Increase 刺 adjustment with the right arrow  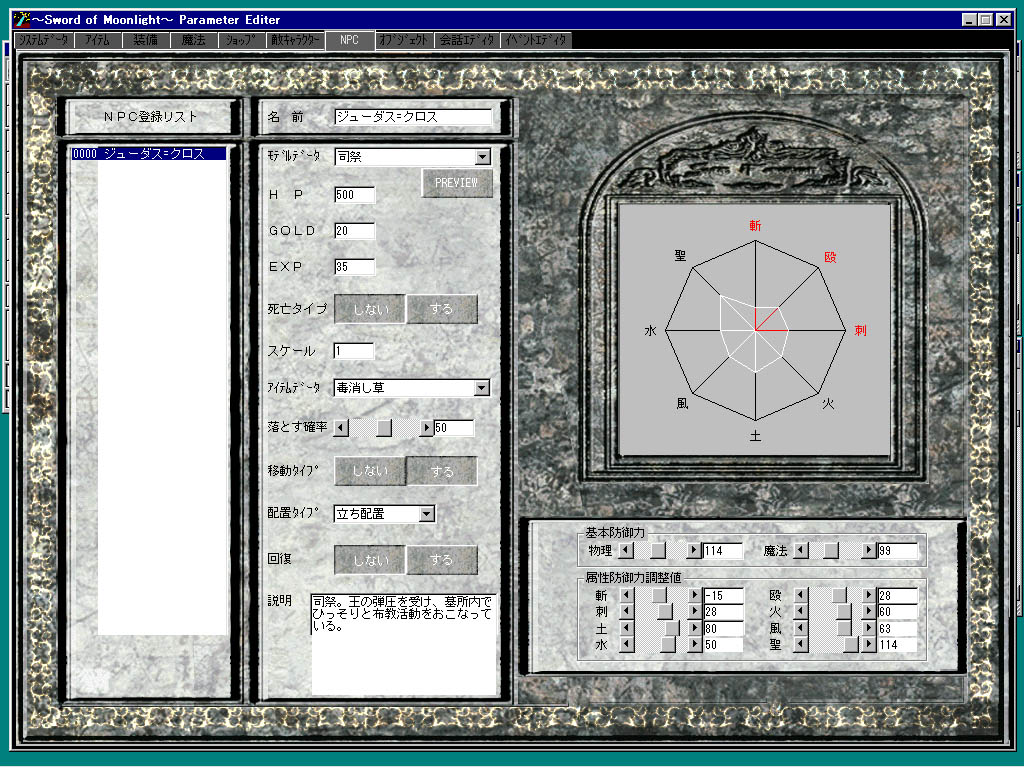[695, 612]
